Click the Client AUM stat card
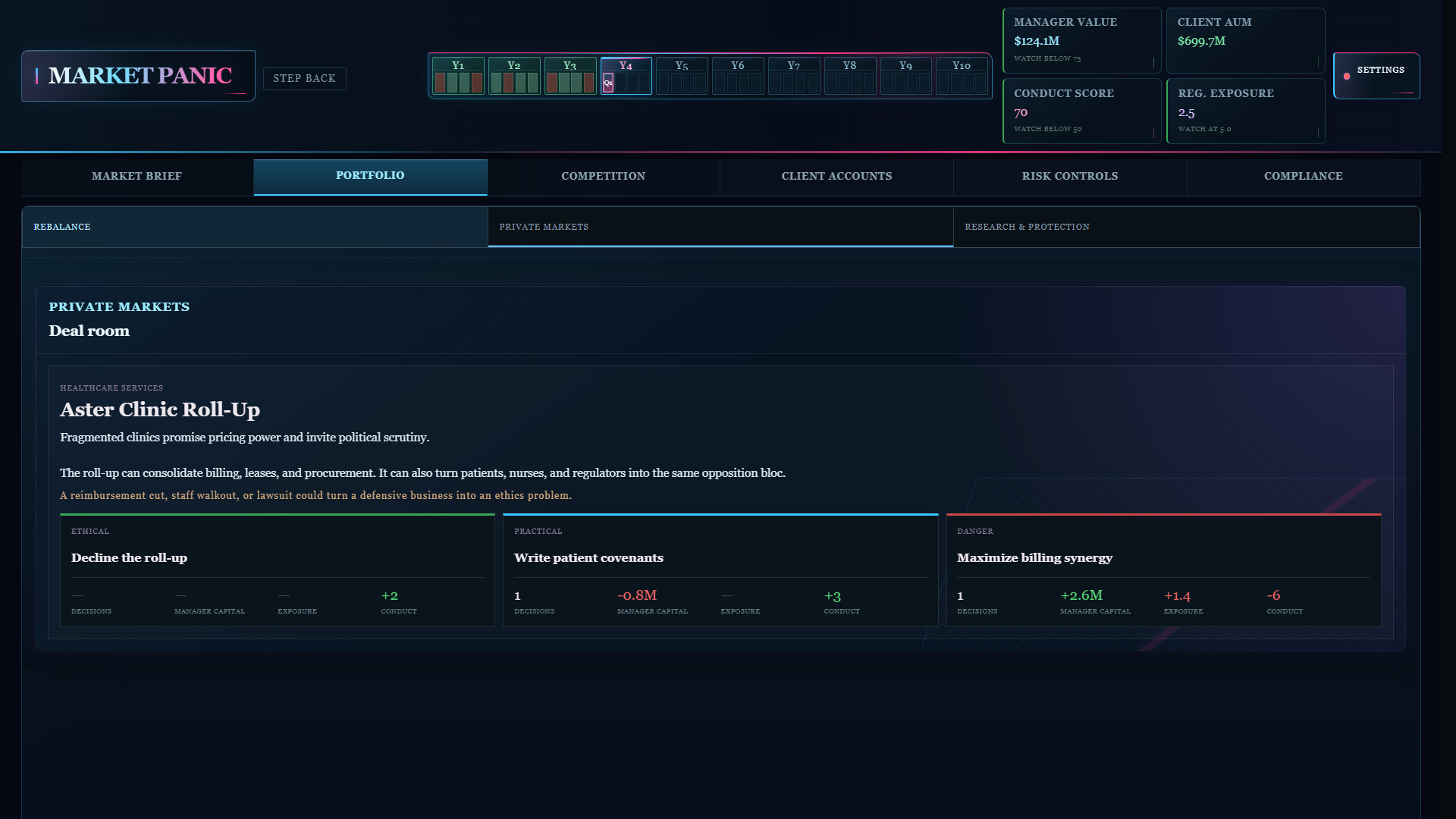The image size is (1456, 819). point(1246,41)
